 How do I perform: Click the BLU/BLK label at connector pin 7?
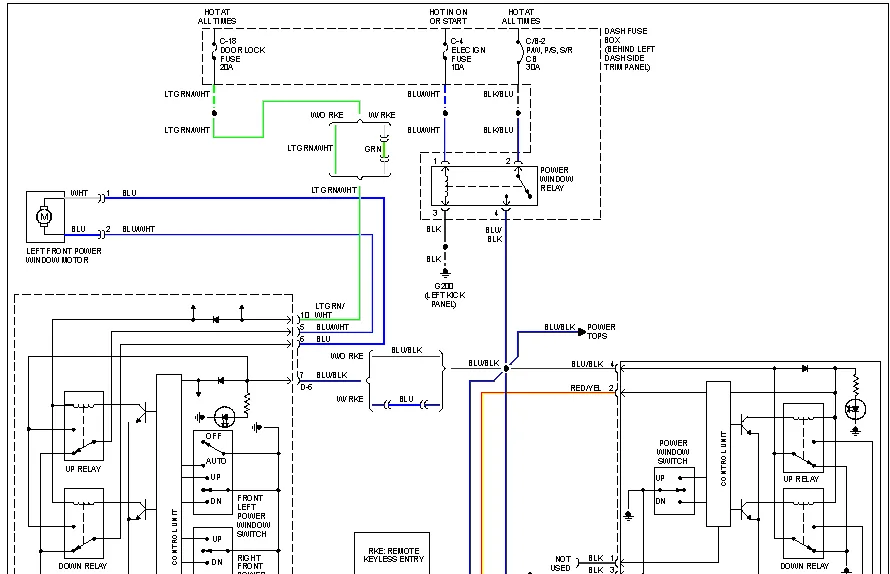(331, 375)
